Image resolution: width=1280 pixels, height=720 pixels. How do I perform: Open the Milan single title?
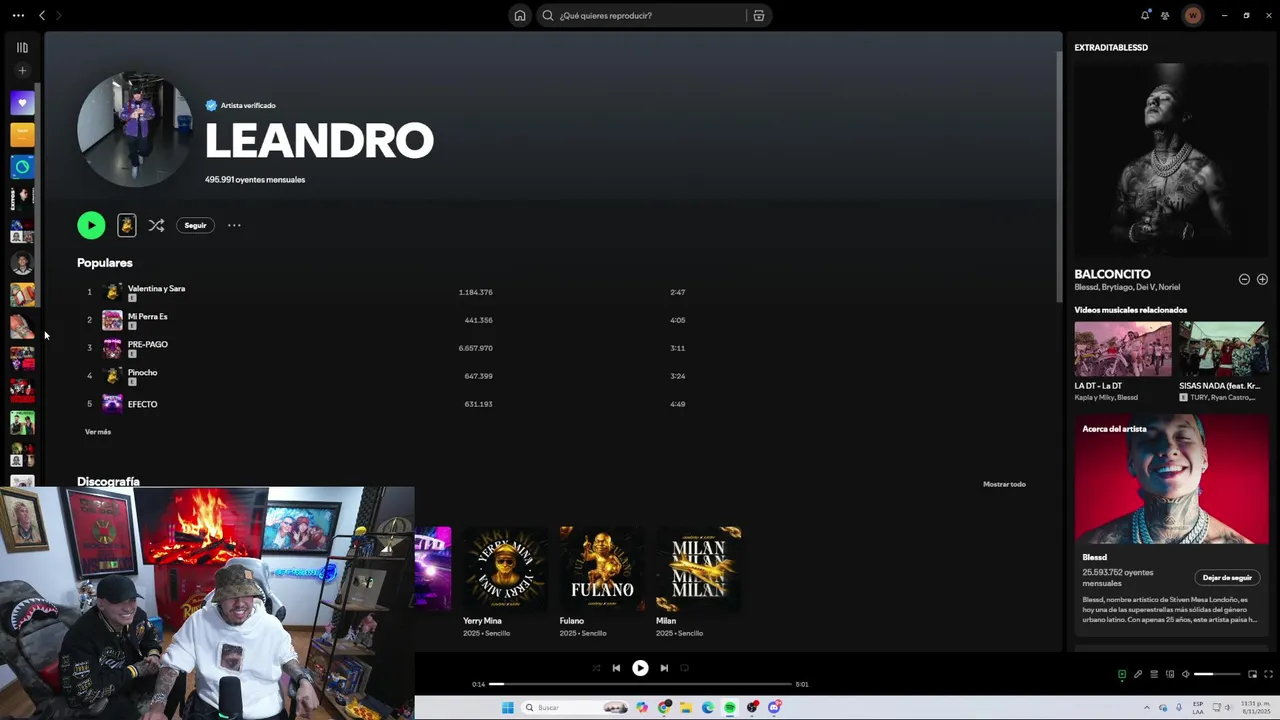(666, 621)
